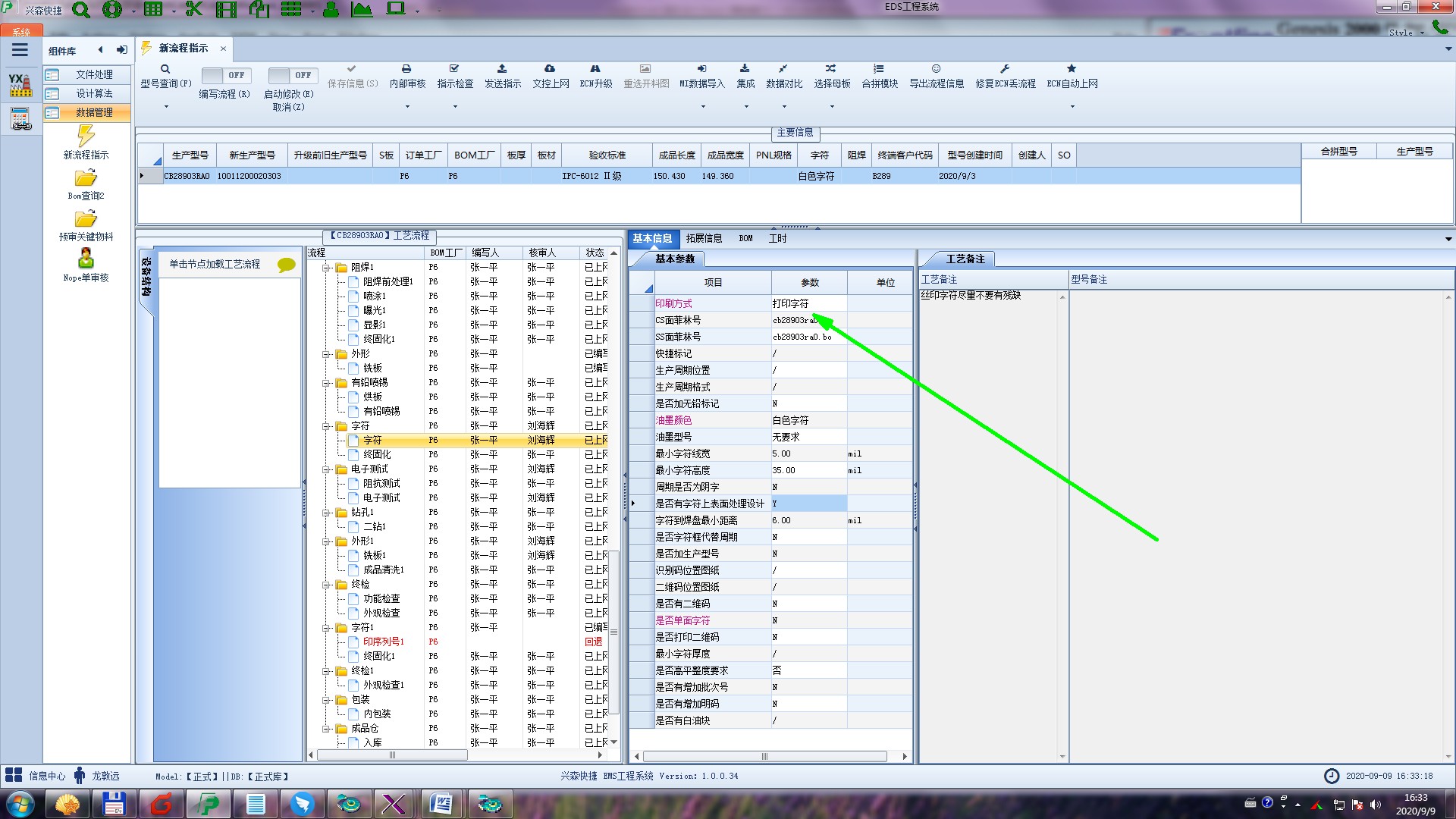Collapse the 包装 tree node

pyautogui.click(x=326, y=700)
